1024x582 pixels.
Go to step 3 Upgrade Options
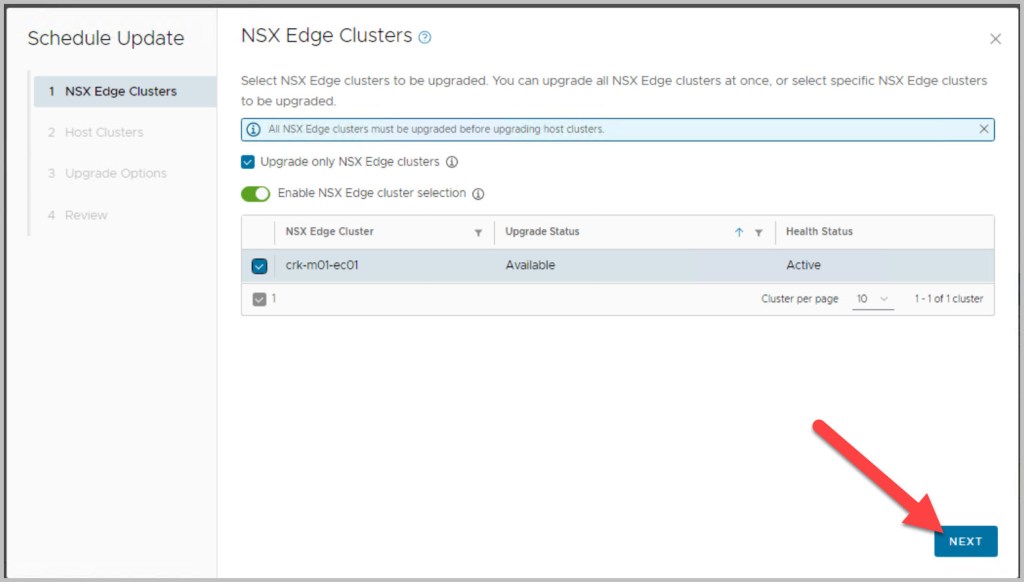point(108,174)
